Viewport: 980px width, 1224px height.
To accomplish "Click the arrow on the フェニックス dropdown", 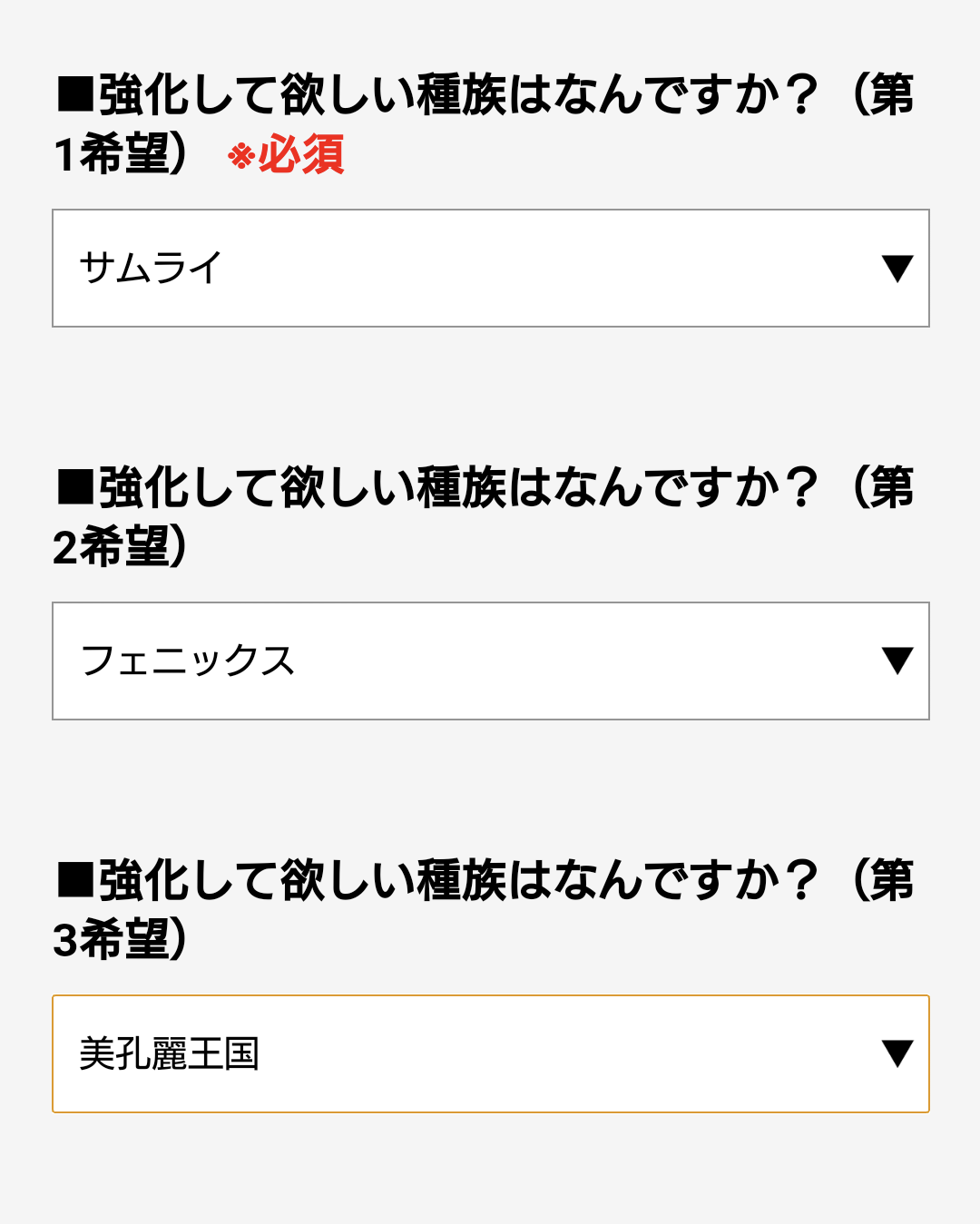I will [897, 661].
